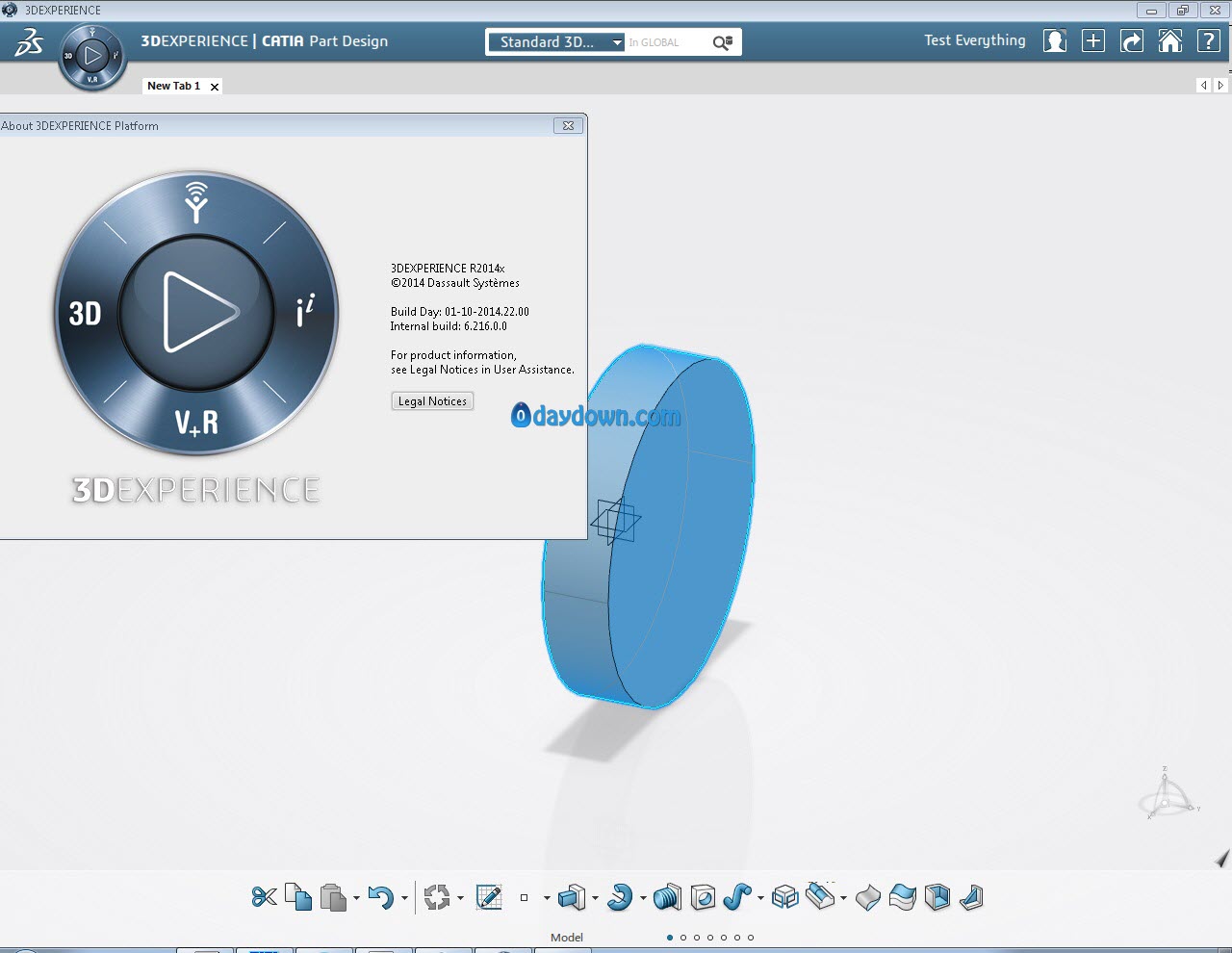This screenshot has height=953, width=1232.
Task: Click the Legal Notices button
Action: [x=432, y=401]
